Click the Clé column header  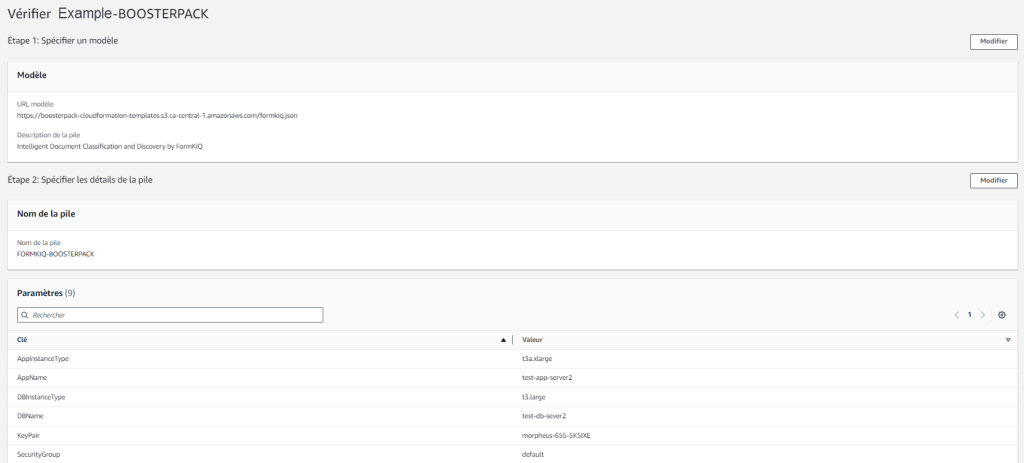(x=23, y=340)
